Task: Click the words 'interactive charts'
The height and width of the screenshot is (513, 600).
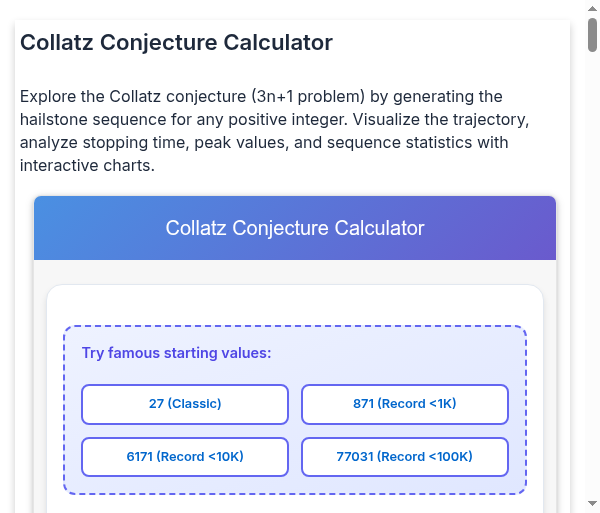Action: [x=85, y=166]
